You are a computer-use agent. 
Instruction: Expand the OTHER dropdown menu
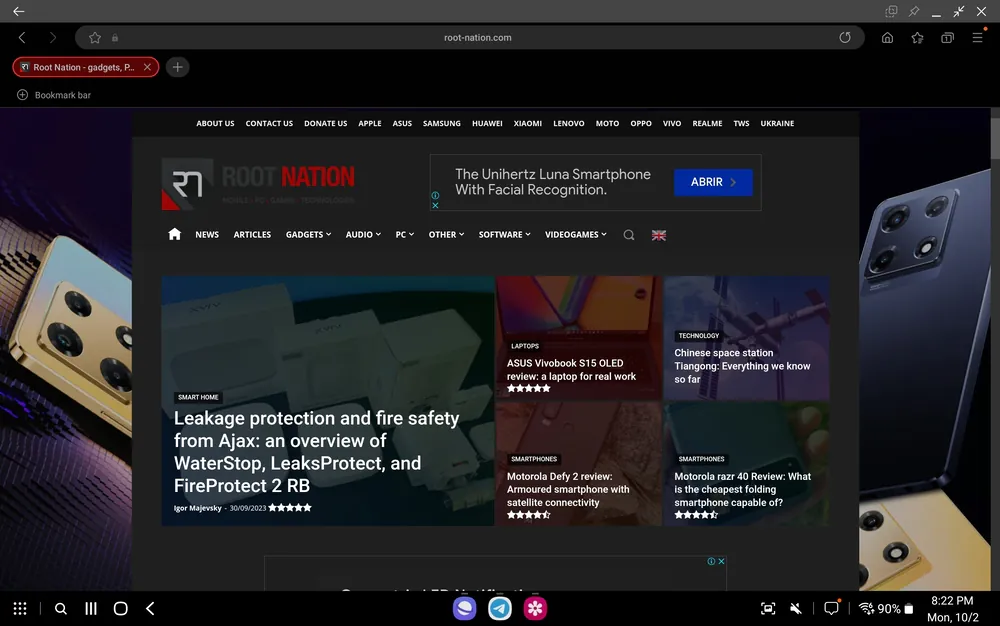coord(446,235)
